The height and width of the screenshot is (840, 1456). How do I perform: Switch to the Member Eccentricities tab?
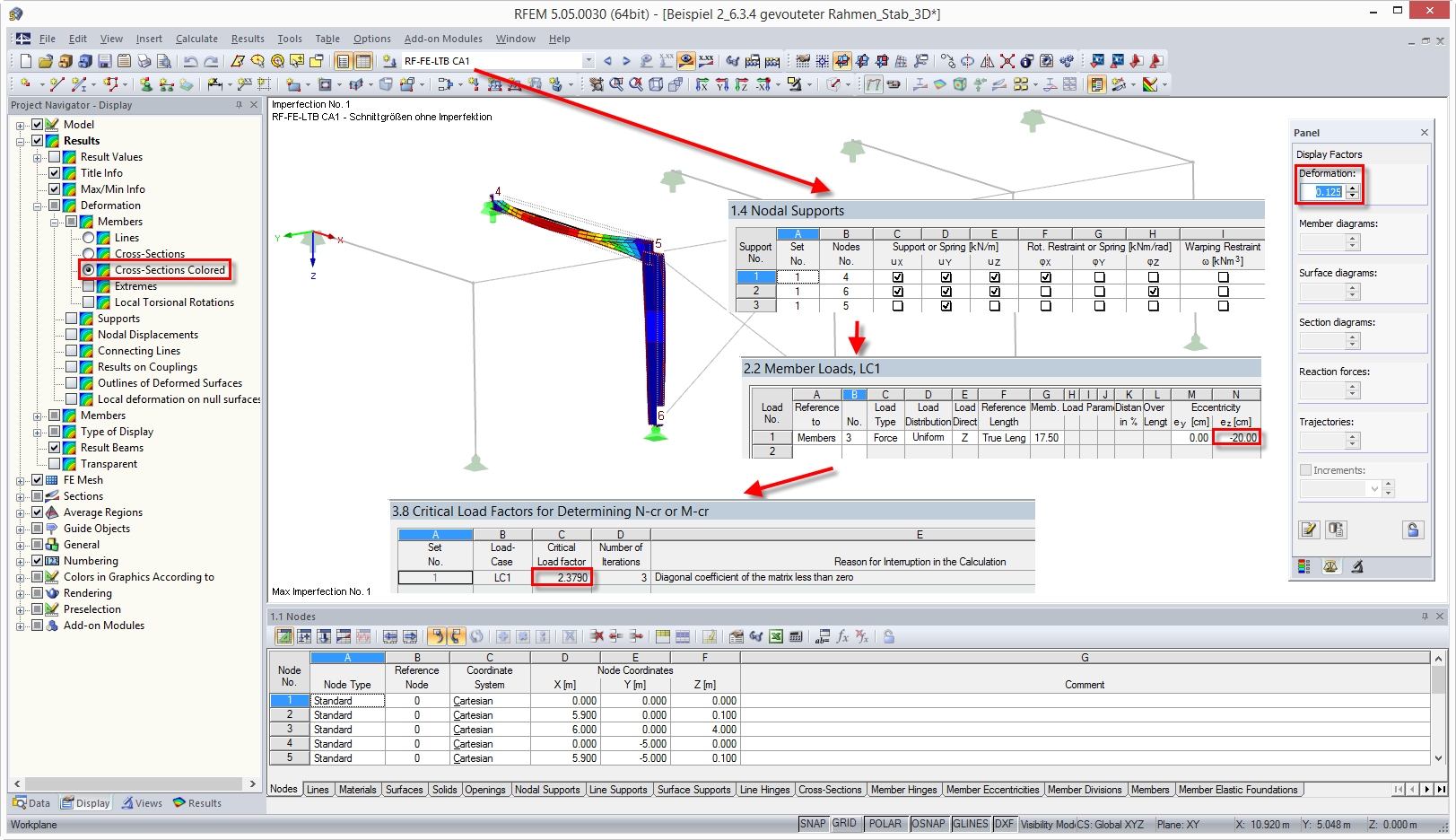tap(992, 790)
